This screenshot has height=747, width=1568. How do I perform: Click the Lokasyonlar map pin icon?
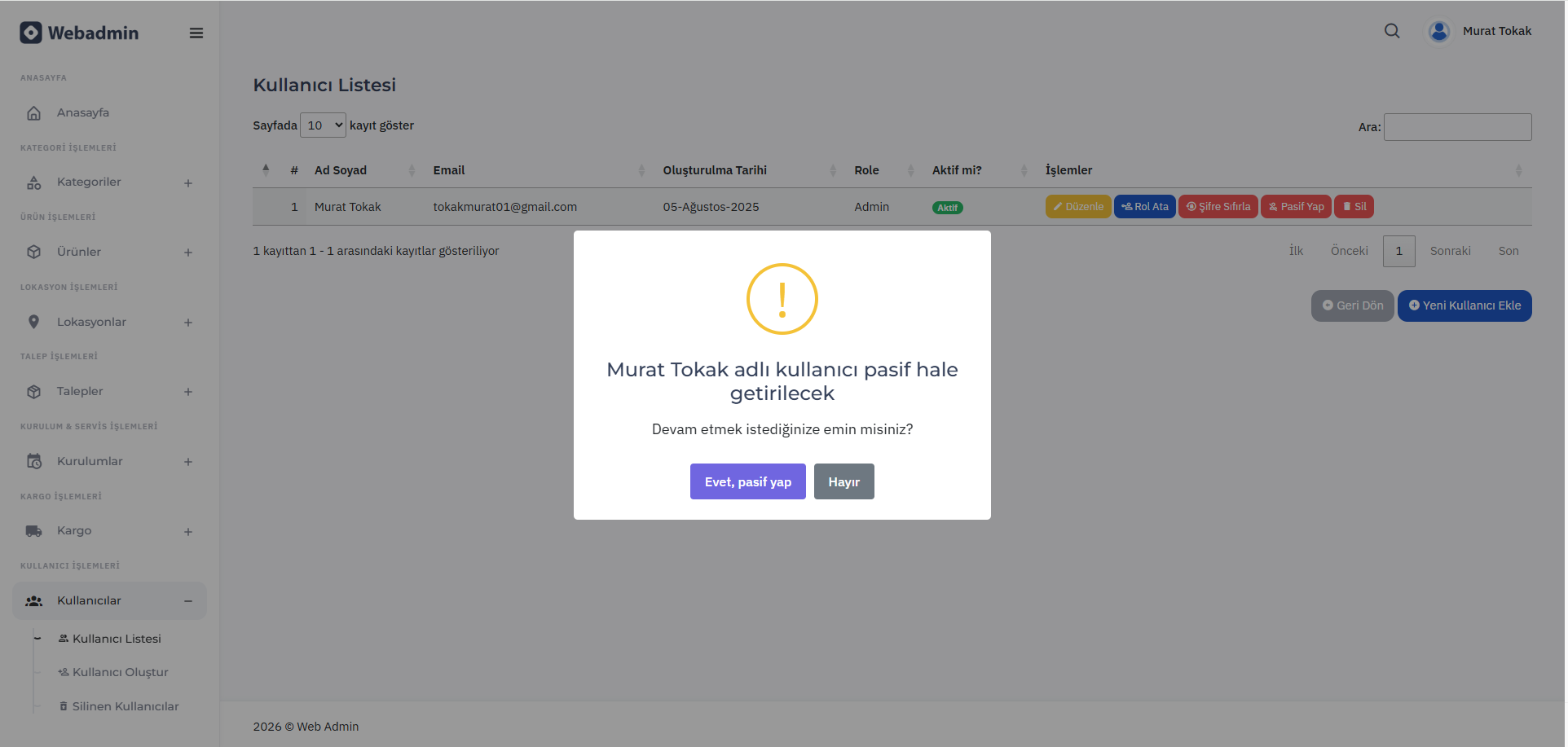click(x=33, y=322)
